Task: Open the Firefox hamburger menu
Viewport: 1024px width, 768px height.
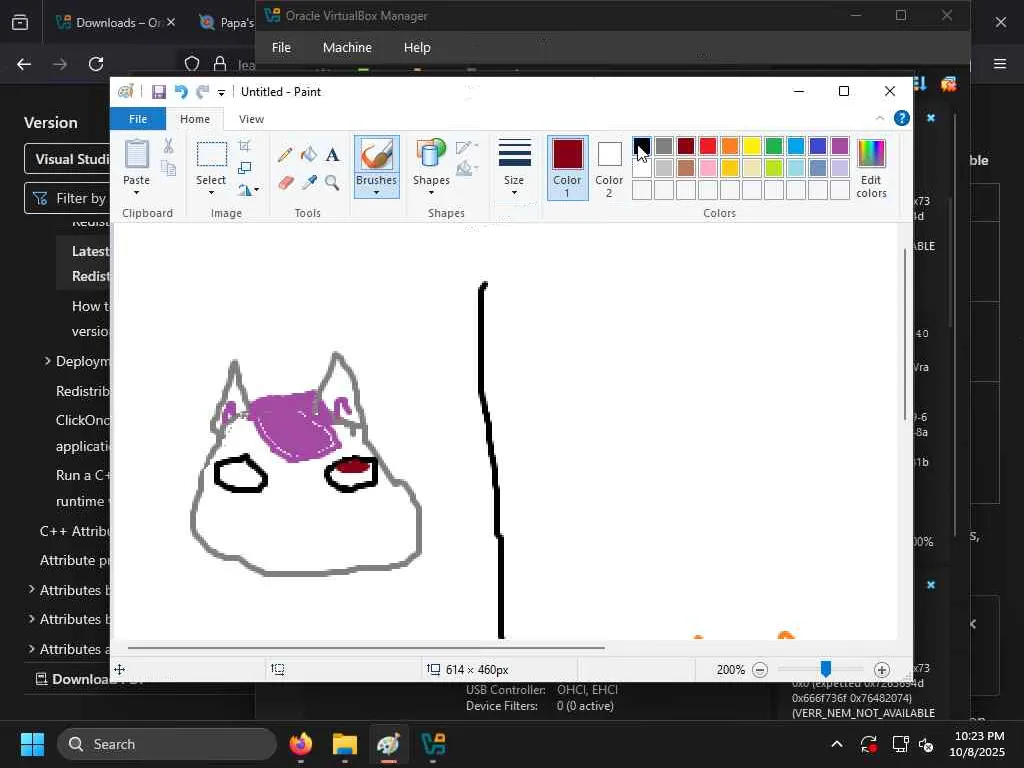Action: [x=1000, y=64]
